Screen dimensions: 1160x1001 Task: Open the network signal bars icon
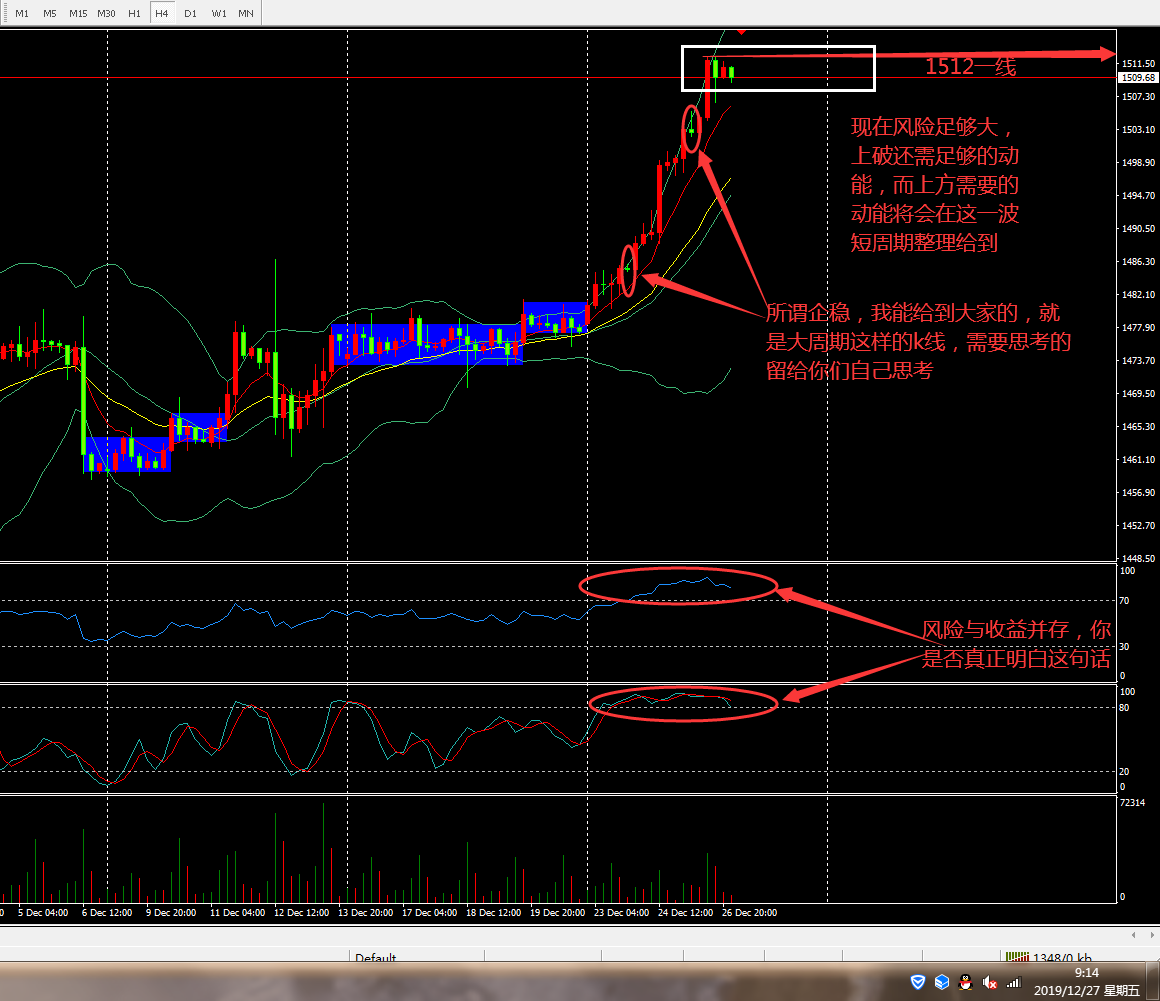point(1013,983)
